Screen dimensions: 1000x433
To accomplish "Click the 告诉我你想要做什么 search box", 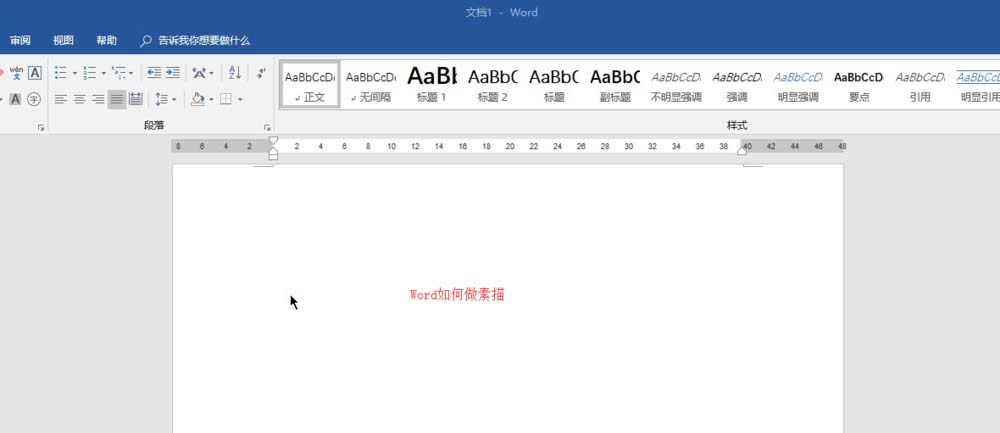I will (204, 40).
